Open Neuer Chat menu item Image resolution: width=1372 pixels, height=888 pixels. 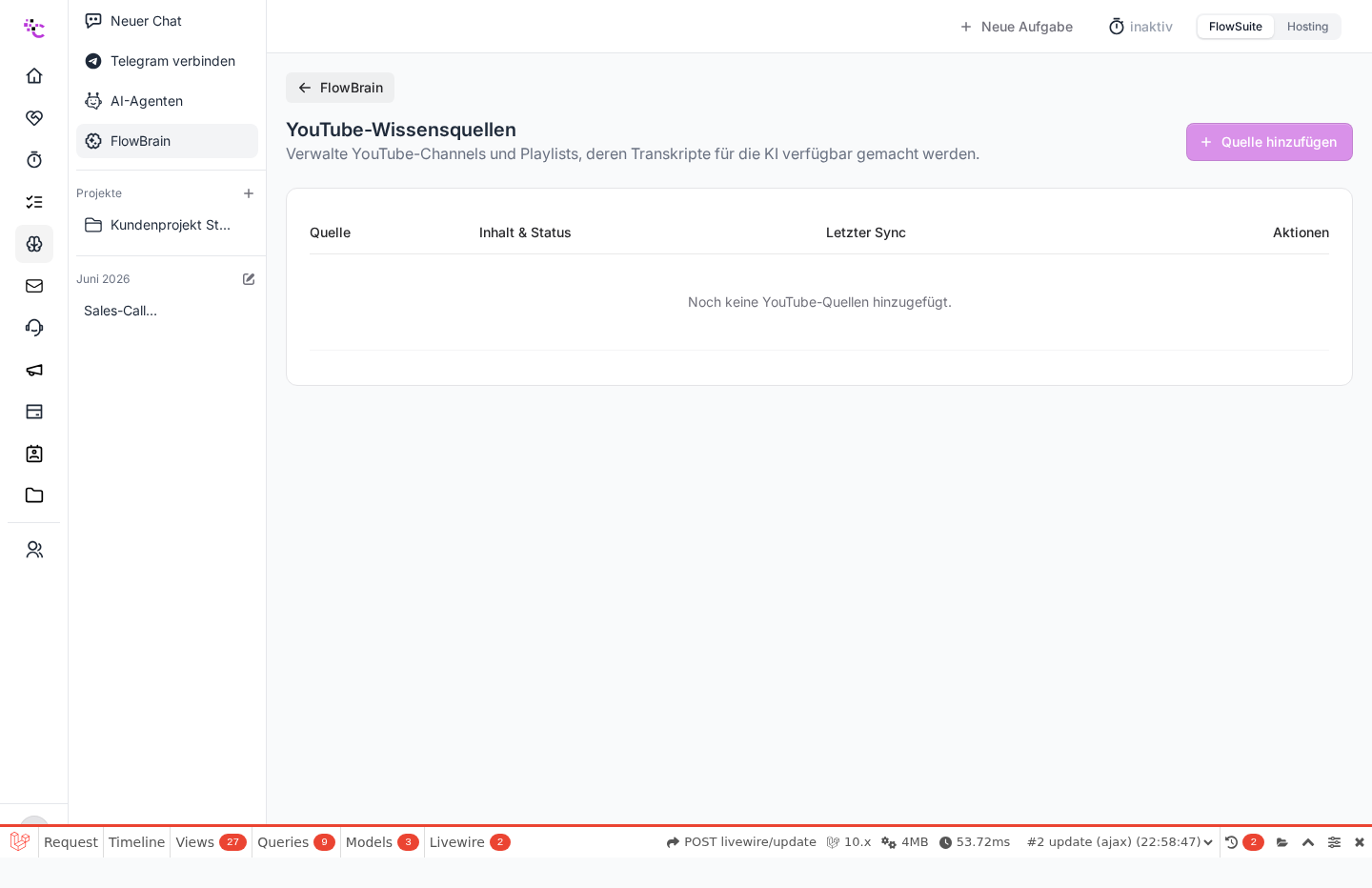pos(167,21)
